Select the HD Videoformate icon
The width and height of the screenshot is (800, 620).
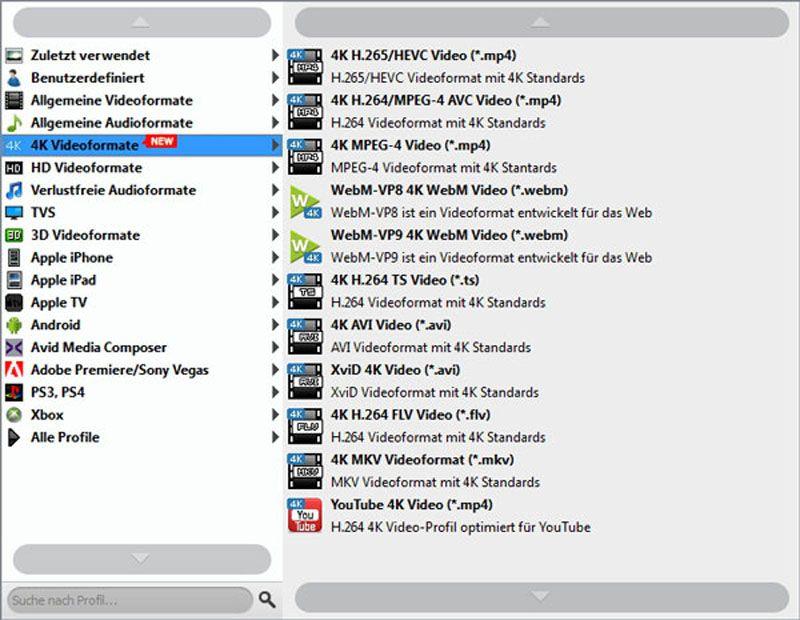[13, 167]
